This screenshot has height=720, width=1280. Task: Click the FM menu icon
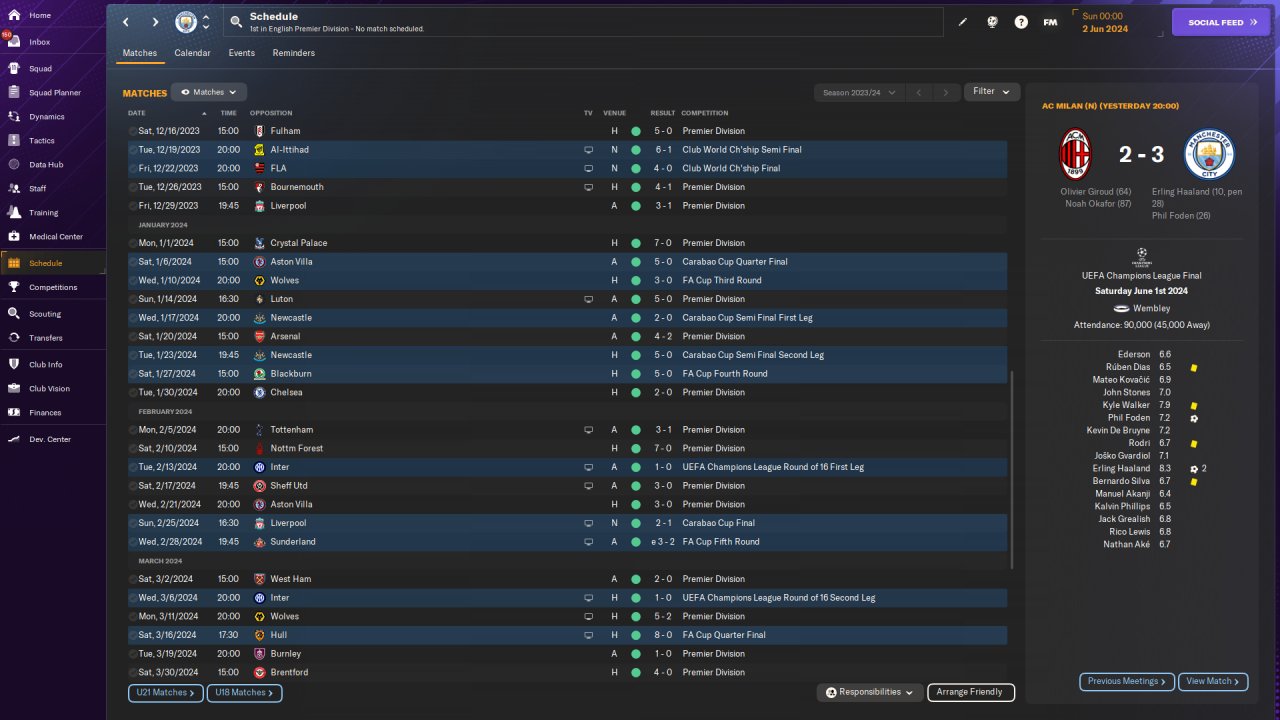[1050, 22]
